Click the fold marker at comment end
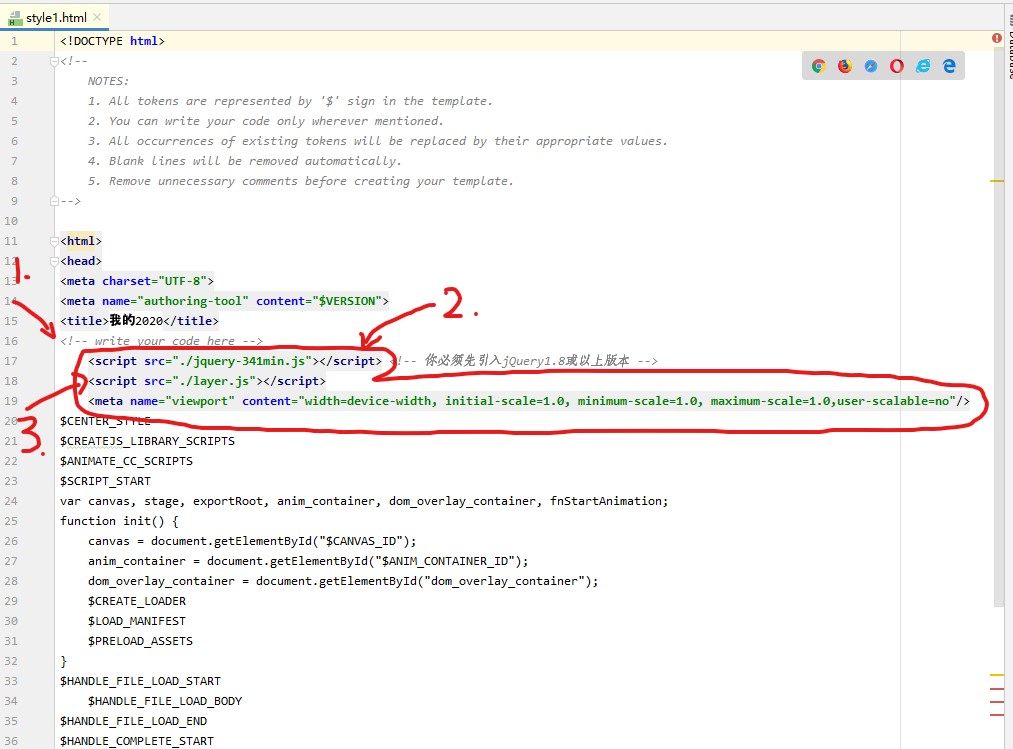The height and width of the screenshot is (749, 1013). (x=54, y=202)
